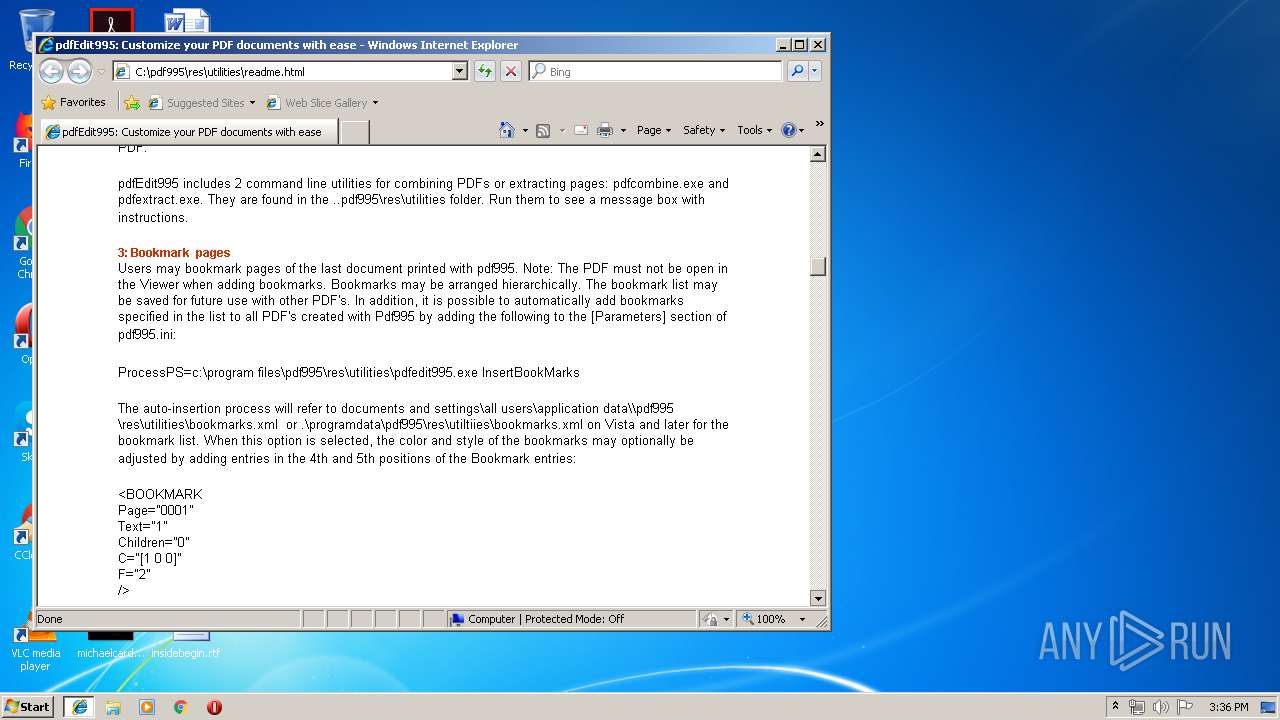This screenshot has width=1280, height=720.
Task: Click the vertical scrollbar thumb
Action: tap(818, 266)
